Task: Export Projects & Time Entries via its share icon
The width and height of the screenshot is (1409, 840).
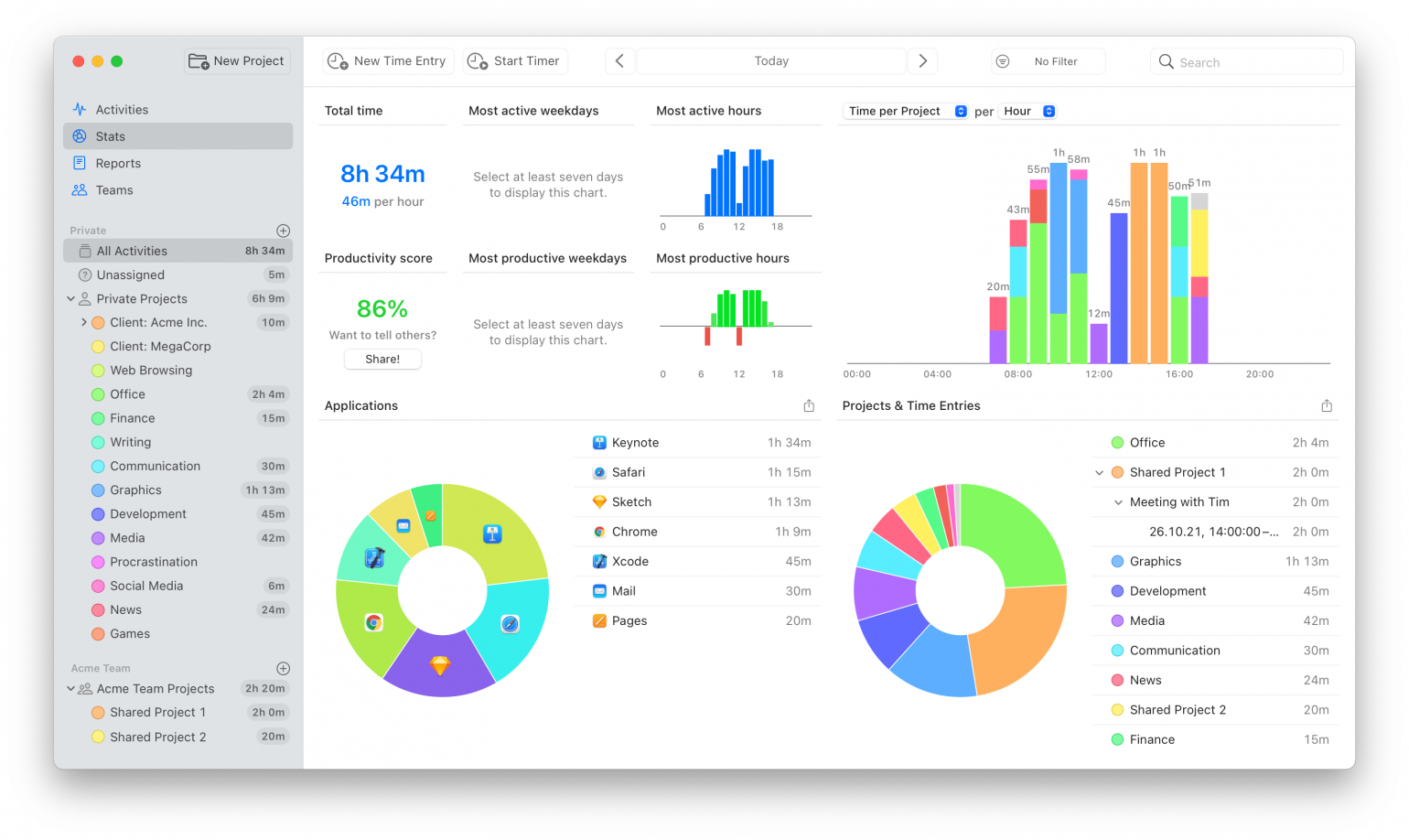Action: point(1328,404)
